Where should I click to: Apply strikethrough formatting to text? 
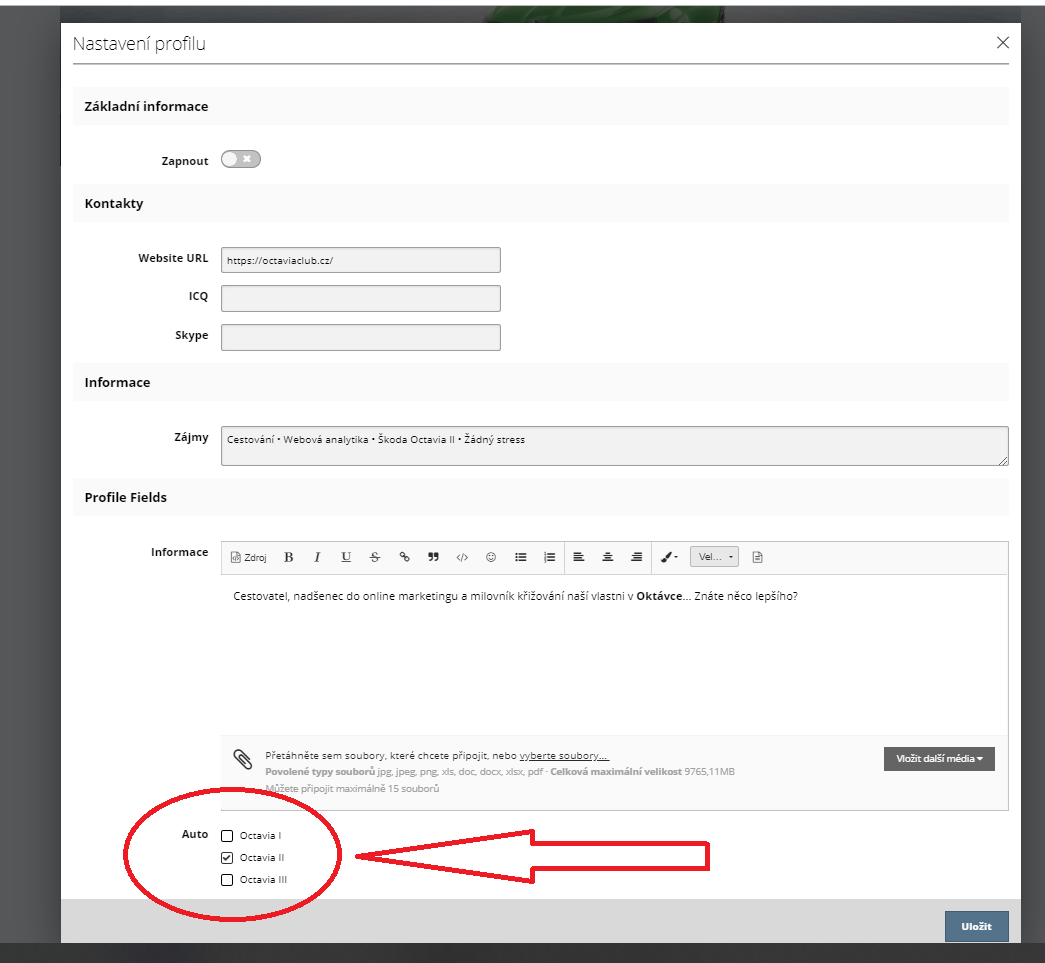click(375, 557)
